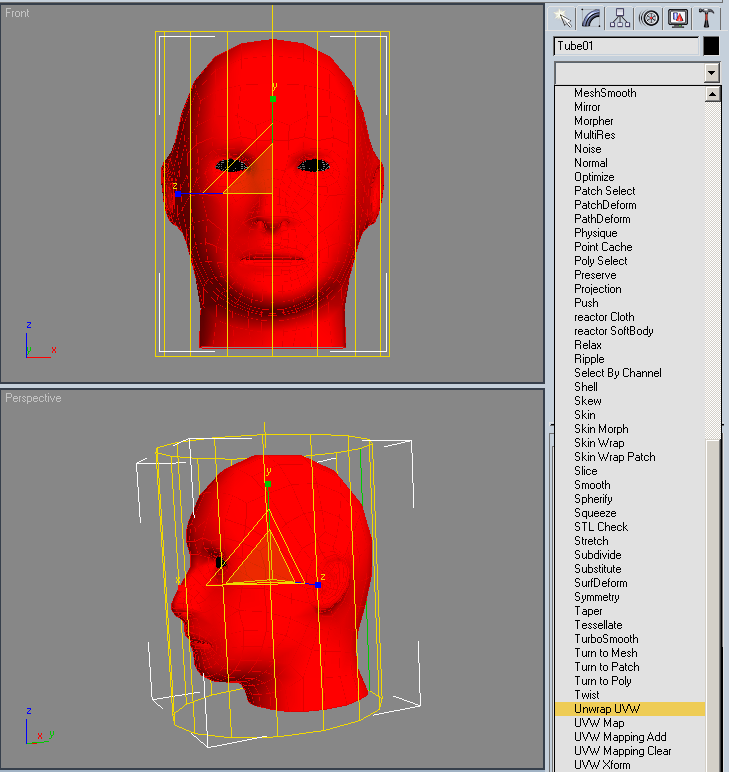Open the Hierarchy panel tab

coord(620,18)
